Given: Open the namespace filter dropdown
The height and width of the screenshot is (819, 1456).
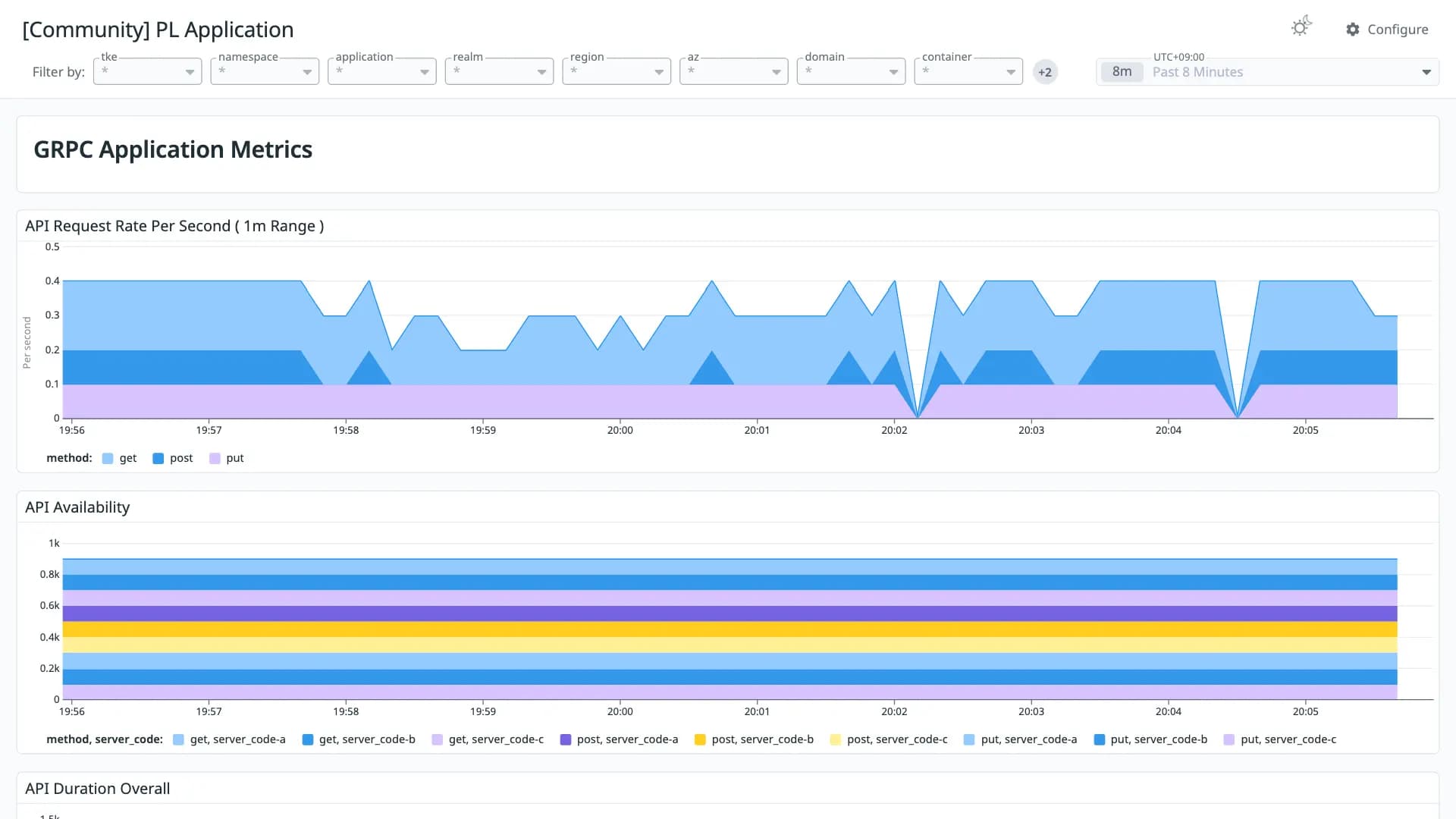Looking at the screenshot, I should tap(265, 71).
